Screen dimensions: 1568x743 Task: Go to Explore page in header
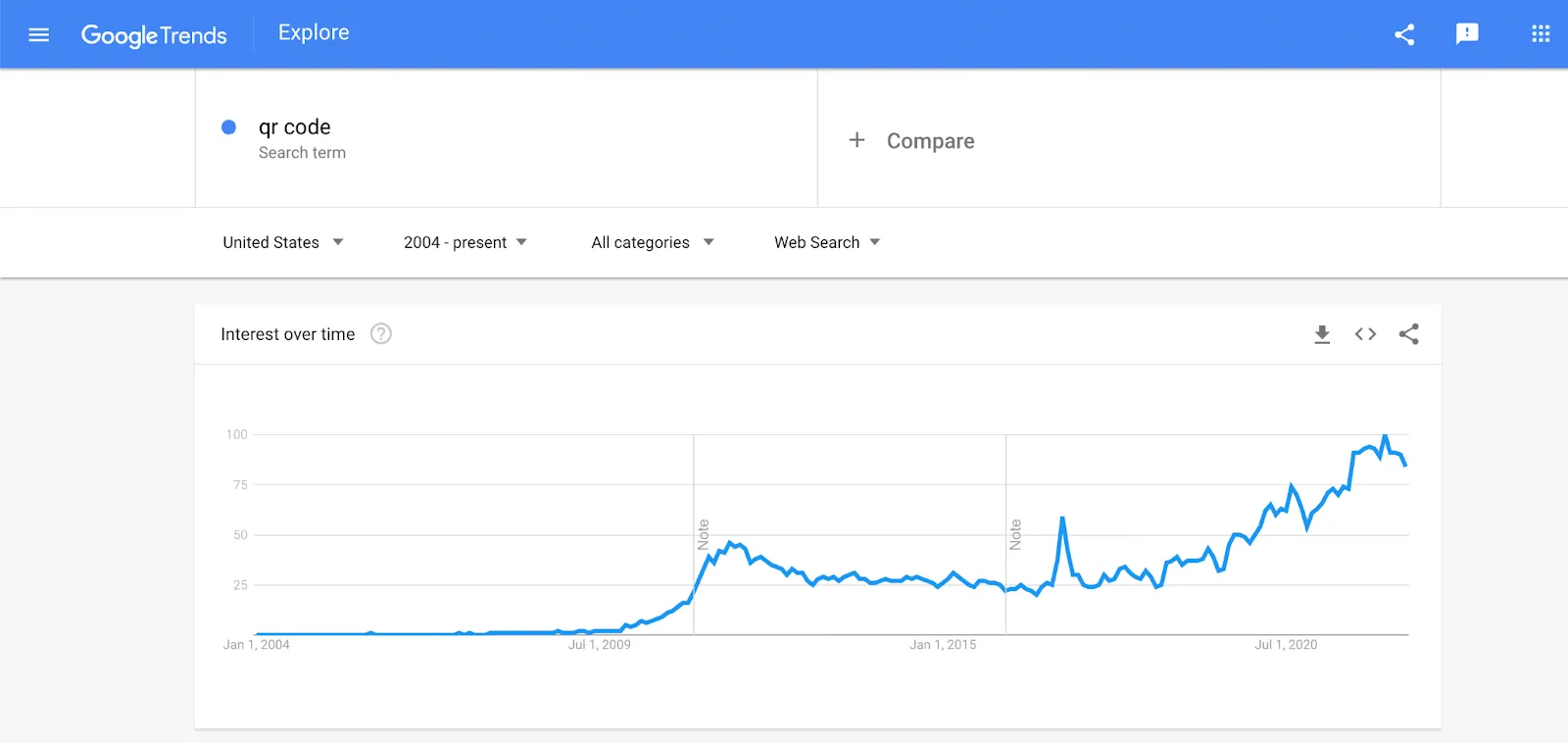point(314,32)
